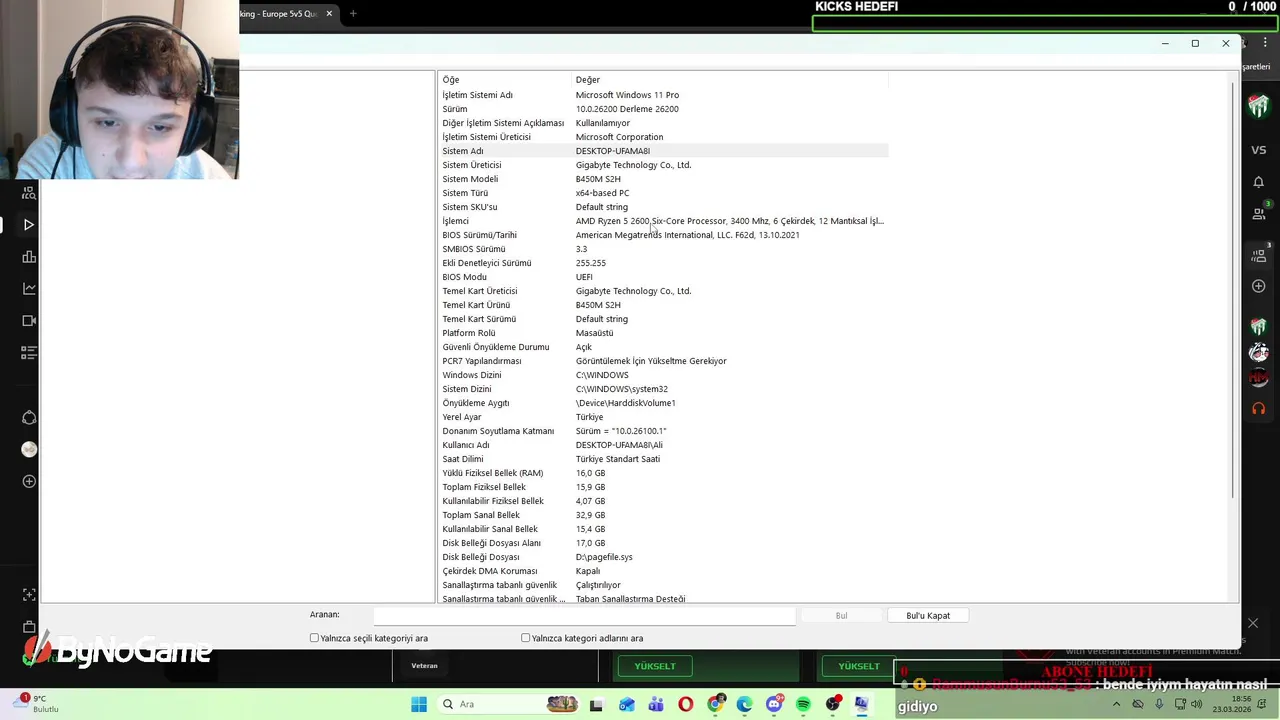This screenshot has height=720, width=1280.
Task: Open Microsoft Teams from the taskbar
Action: coord(656,704)
